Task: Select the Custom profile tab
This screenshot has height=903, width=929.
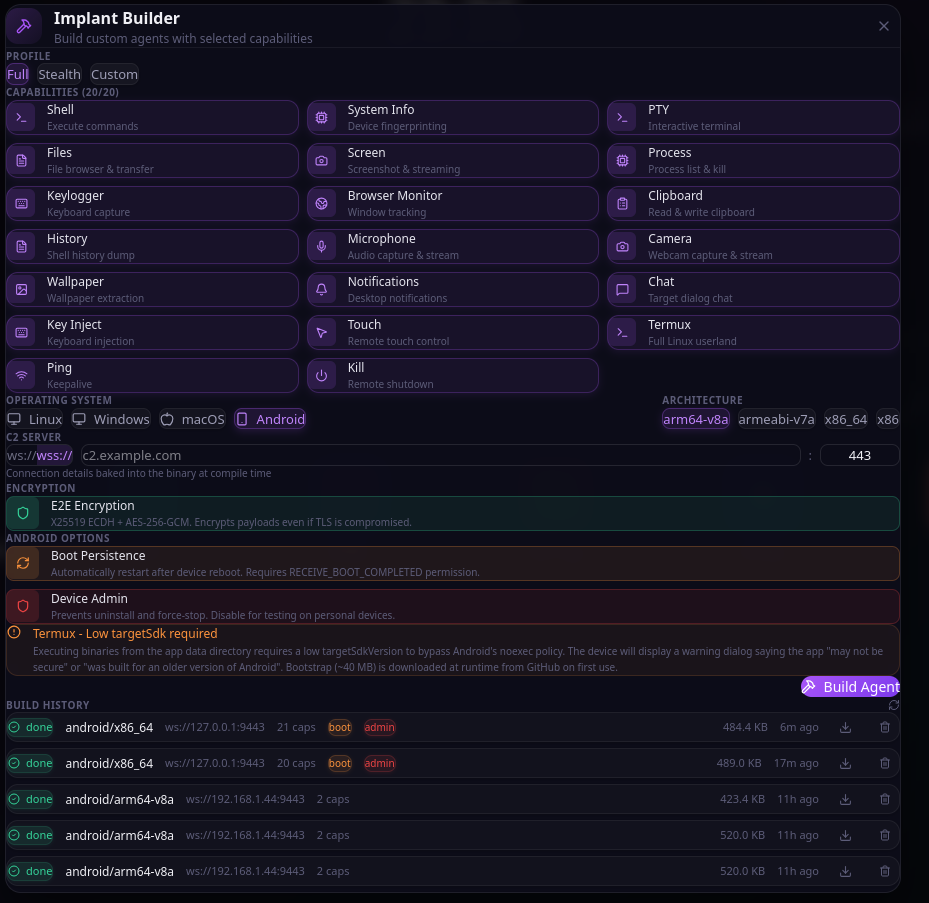Action: [114, 73]
